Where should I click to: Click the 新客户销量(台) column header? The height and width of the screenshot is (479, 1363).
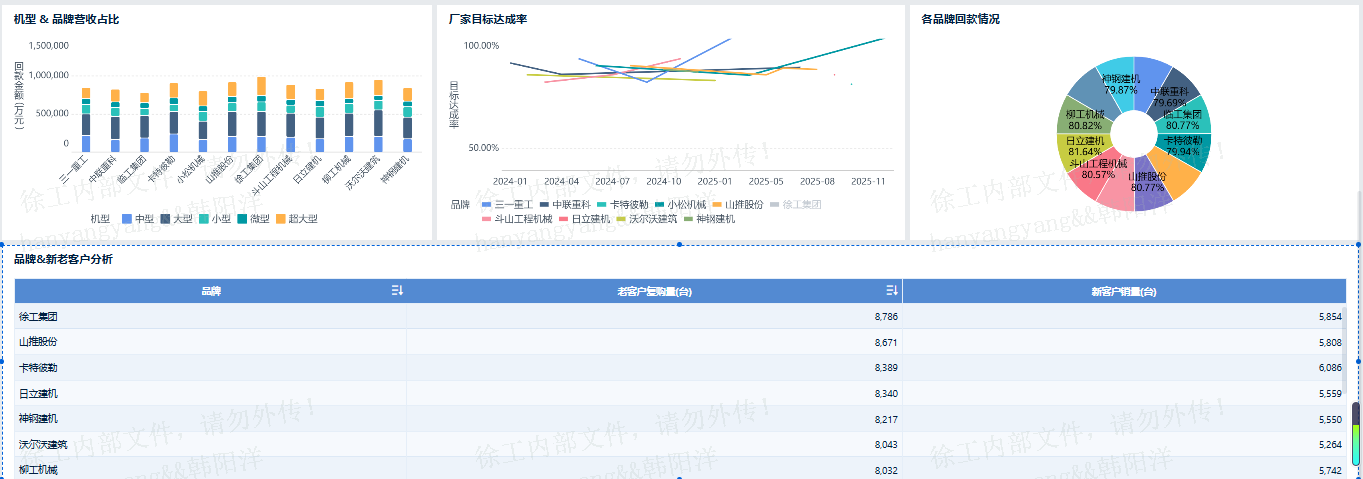(x=1124, y=291)
